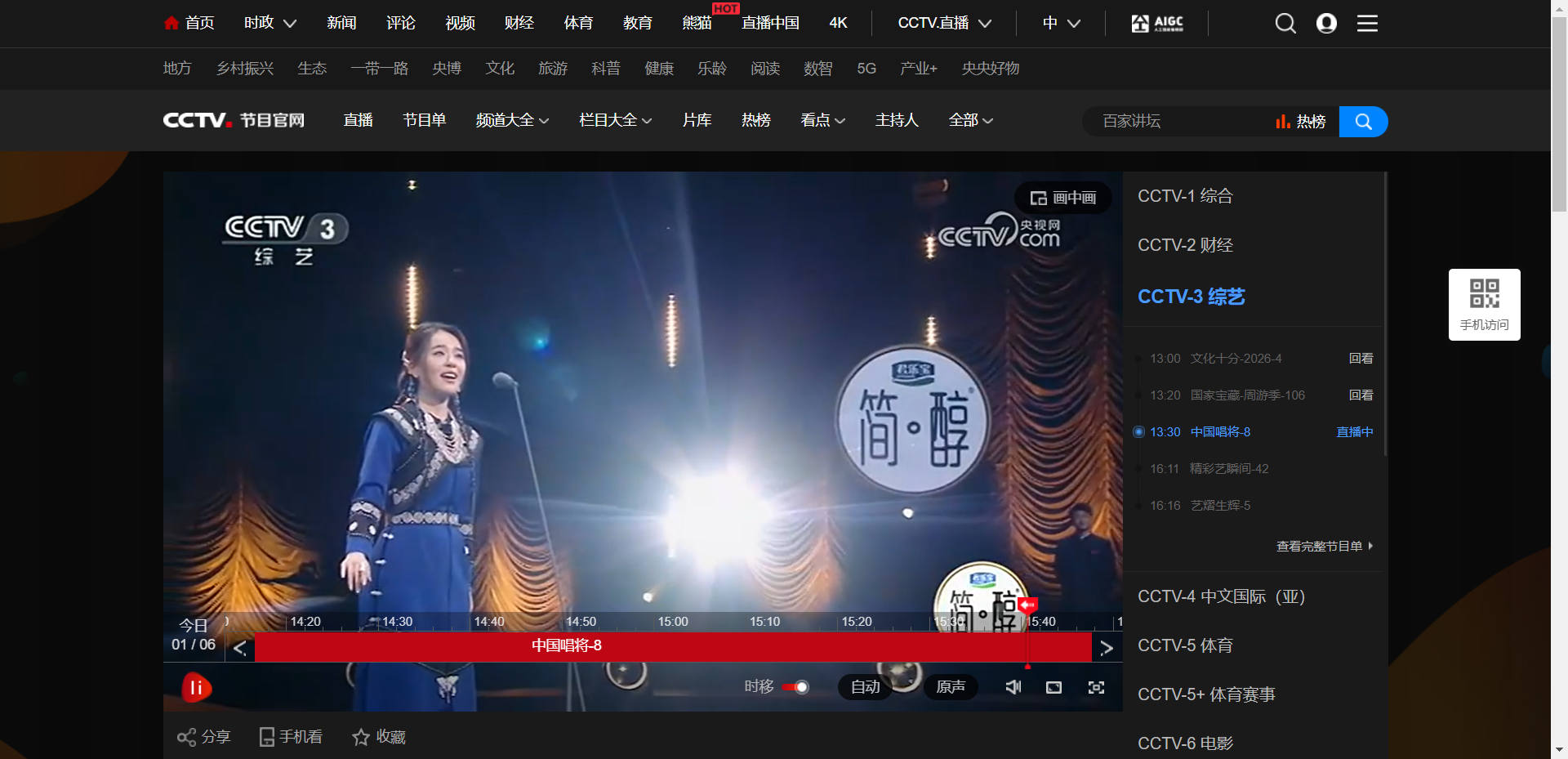The height and width of the screenshot is (759, 1568).
Task: Open the 体育 top navigation item
Action: point(578,24)
